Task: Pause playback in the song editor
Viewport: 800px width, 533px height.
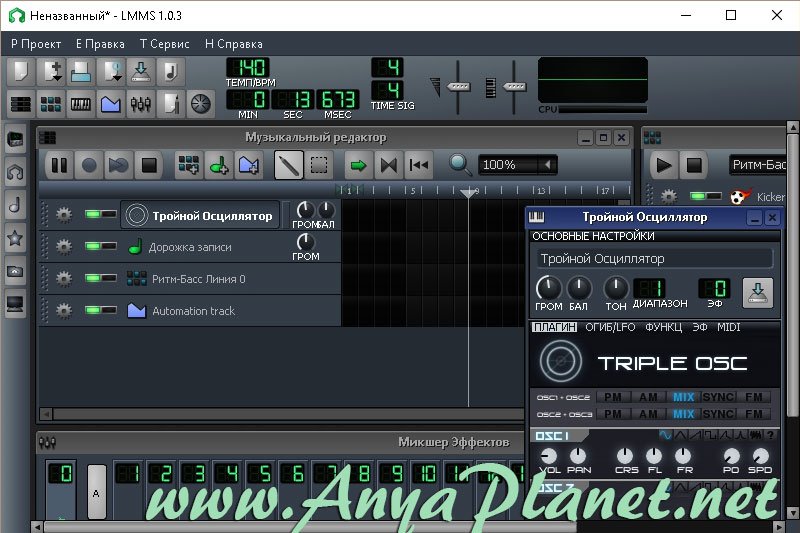Action: (x=59, y=165)
